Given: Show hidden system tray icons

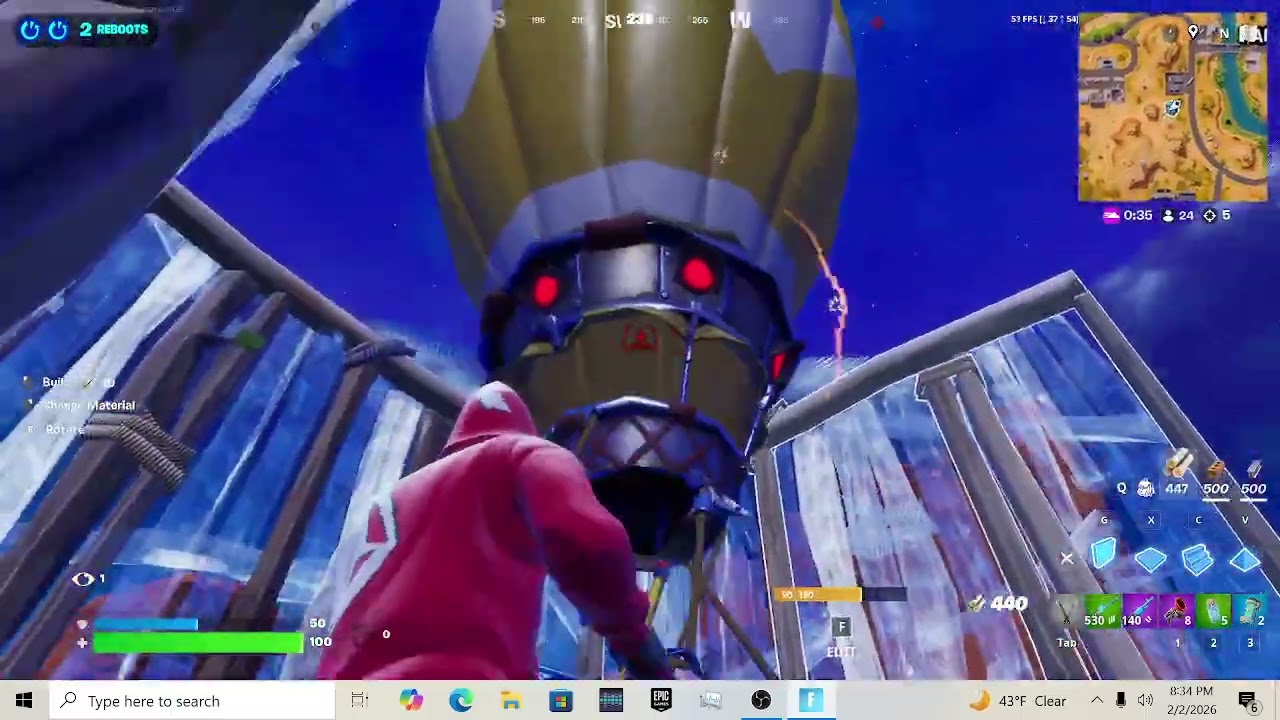Looking at the screenshot, I should [1097, 701].
